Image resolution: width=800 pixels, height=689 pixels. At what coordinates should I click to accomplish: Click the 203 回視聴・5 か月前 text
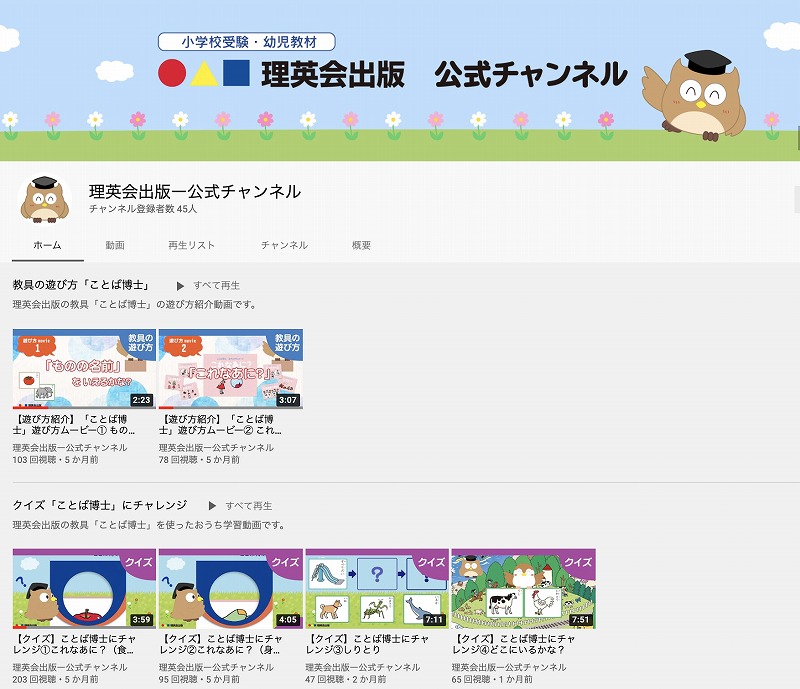[x=56, y=679]
